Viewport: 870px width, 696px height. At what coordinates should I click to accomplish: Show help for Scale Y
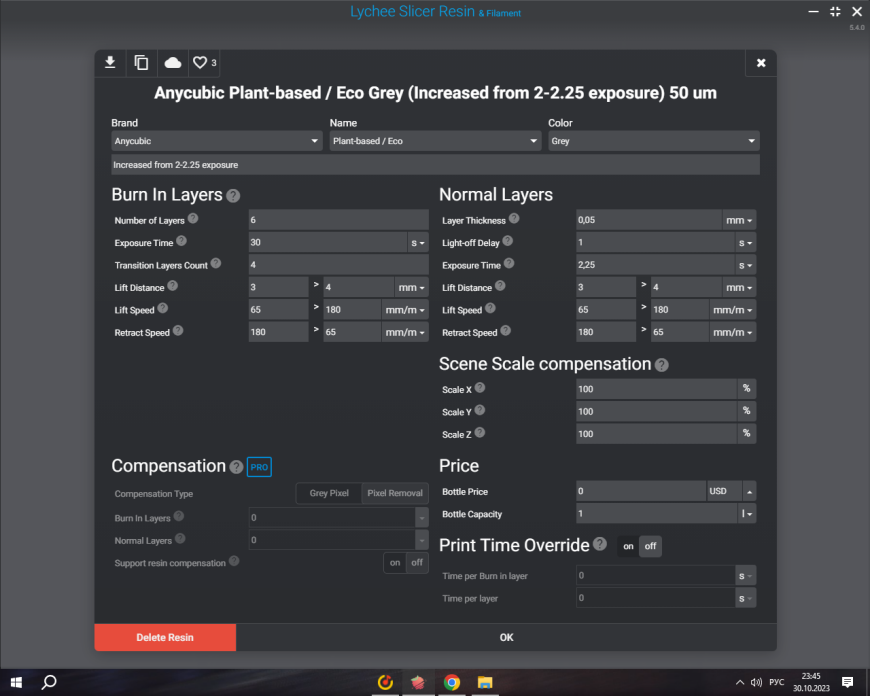[x=480, y=410]
